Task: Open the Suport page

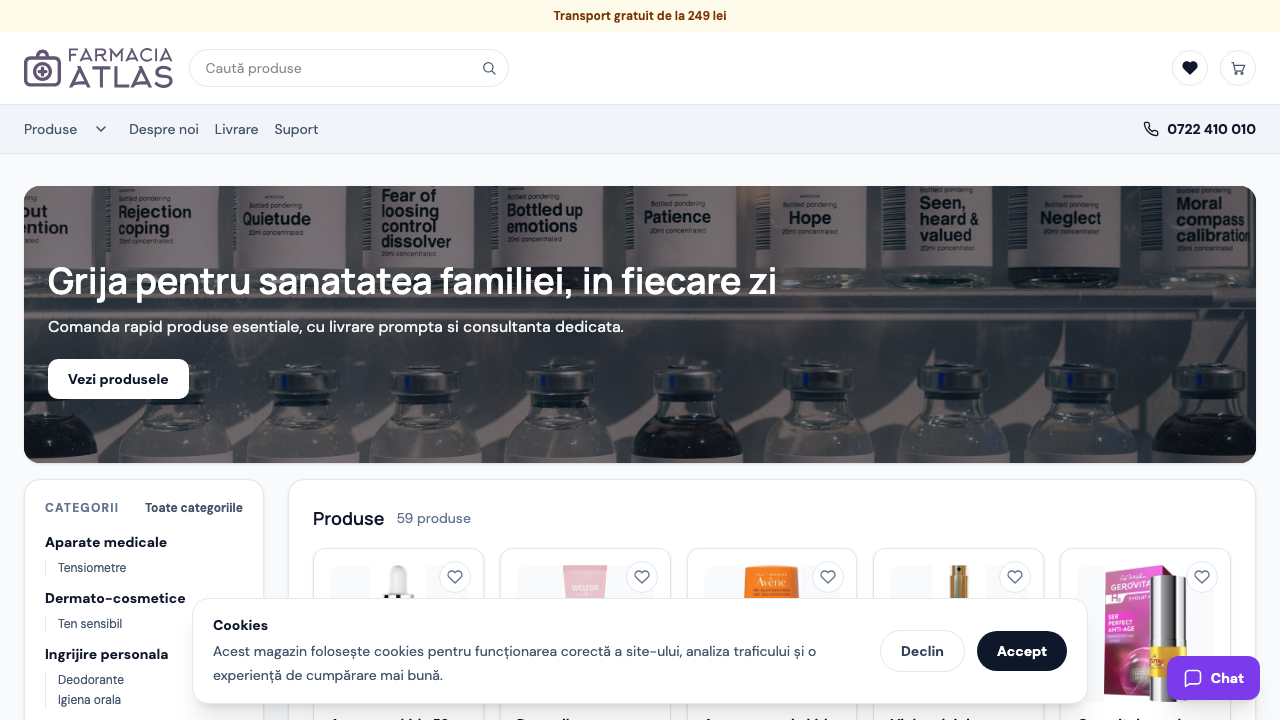Action: [296, 129]
